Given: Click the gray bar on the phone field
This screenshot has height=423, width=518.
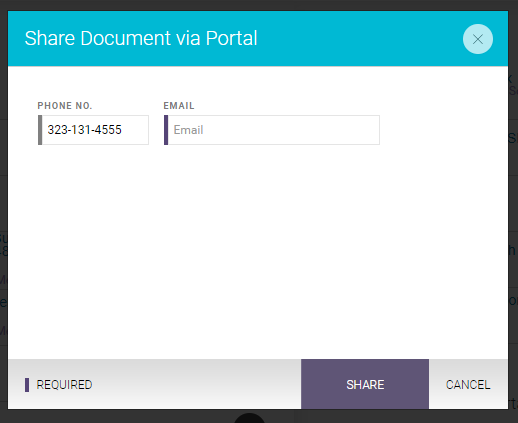Looking at the screenshot, I should pos(40,130).
